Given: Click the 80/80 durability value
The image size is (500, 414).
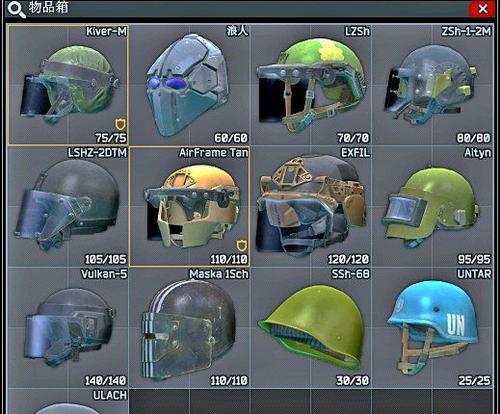Looking at the screenshot, I should 474,138.
